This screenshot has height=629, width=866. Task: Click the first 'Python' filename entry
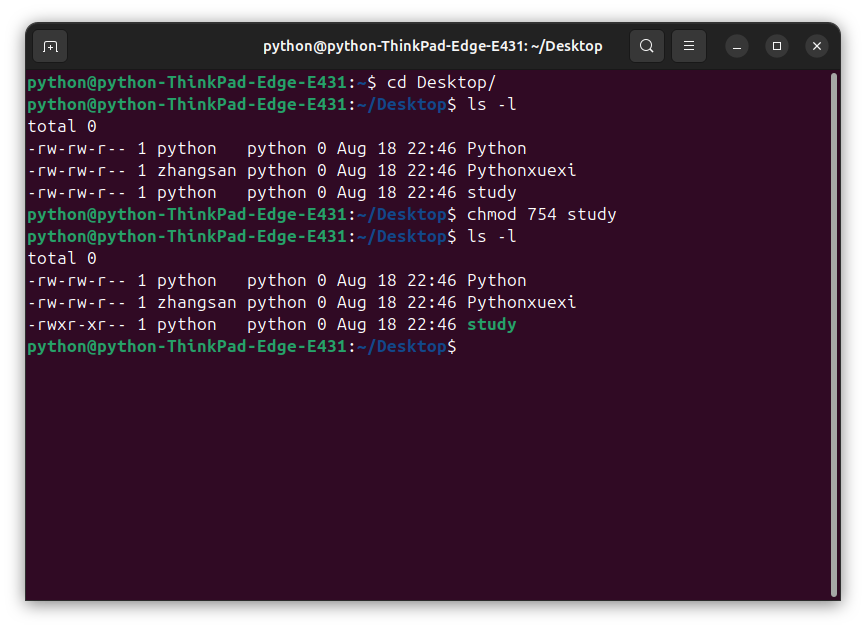(x=497, y=149)
